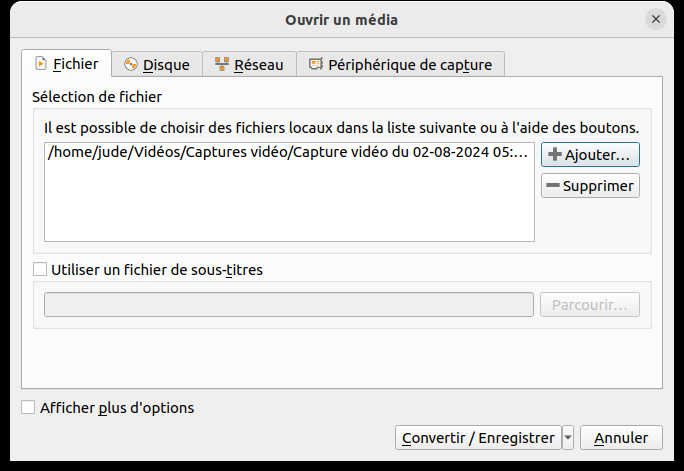The width and height of the screenshot is (684, 471).
Task: Click the Annuler button
Action: pos(621,437)
